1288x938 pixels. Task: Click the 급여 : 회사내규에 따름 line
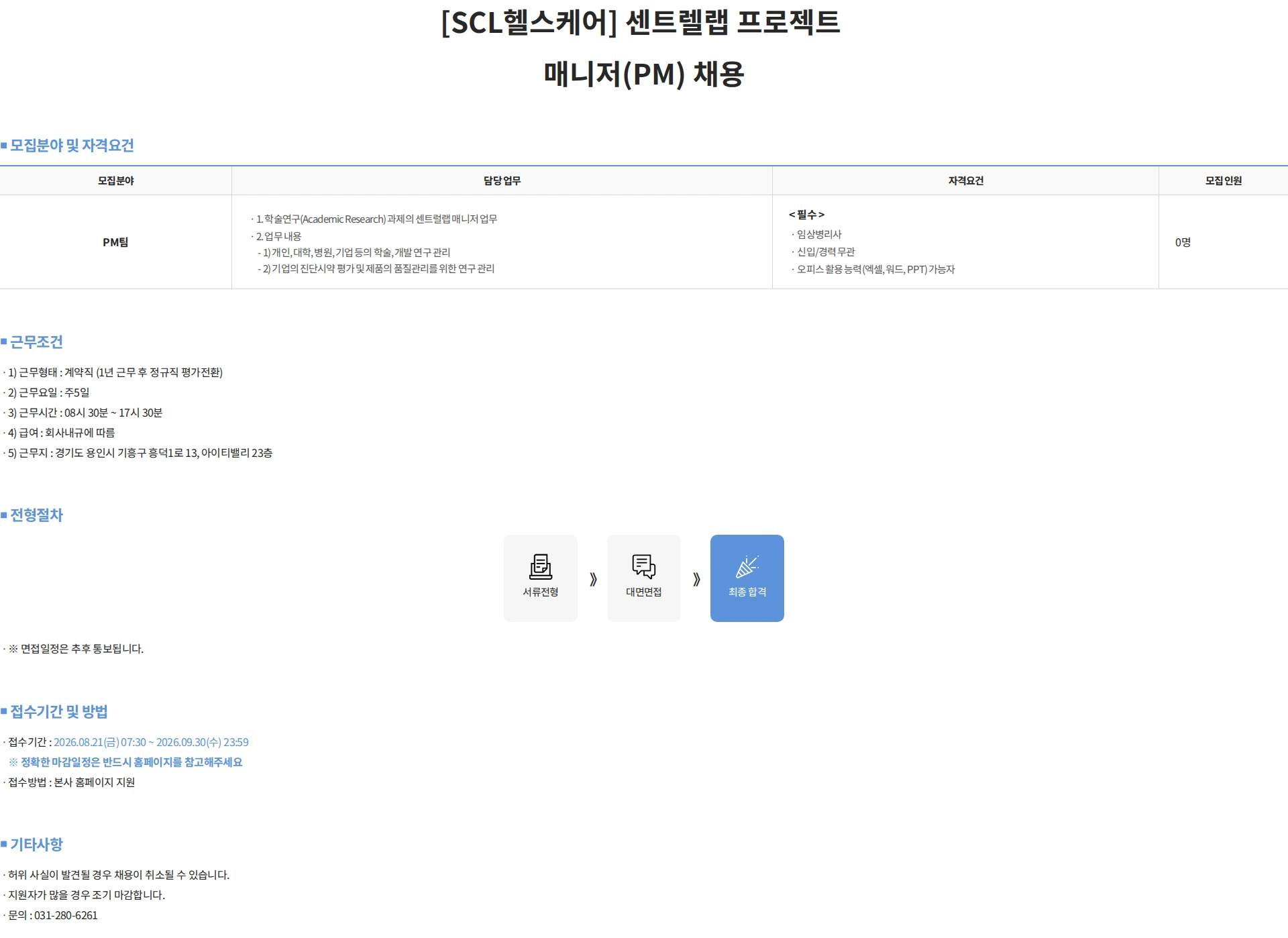click(x=59, y=433)
